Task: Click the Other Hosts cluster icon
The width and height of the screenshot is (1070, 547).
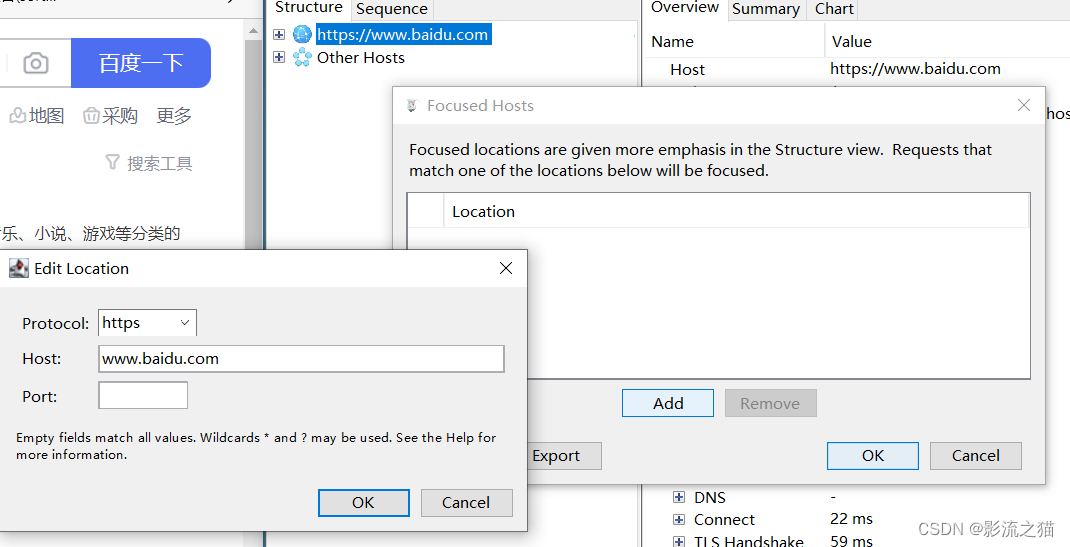Action: tap(302, 57)
